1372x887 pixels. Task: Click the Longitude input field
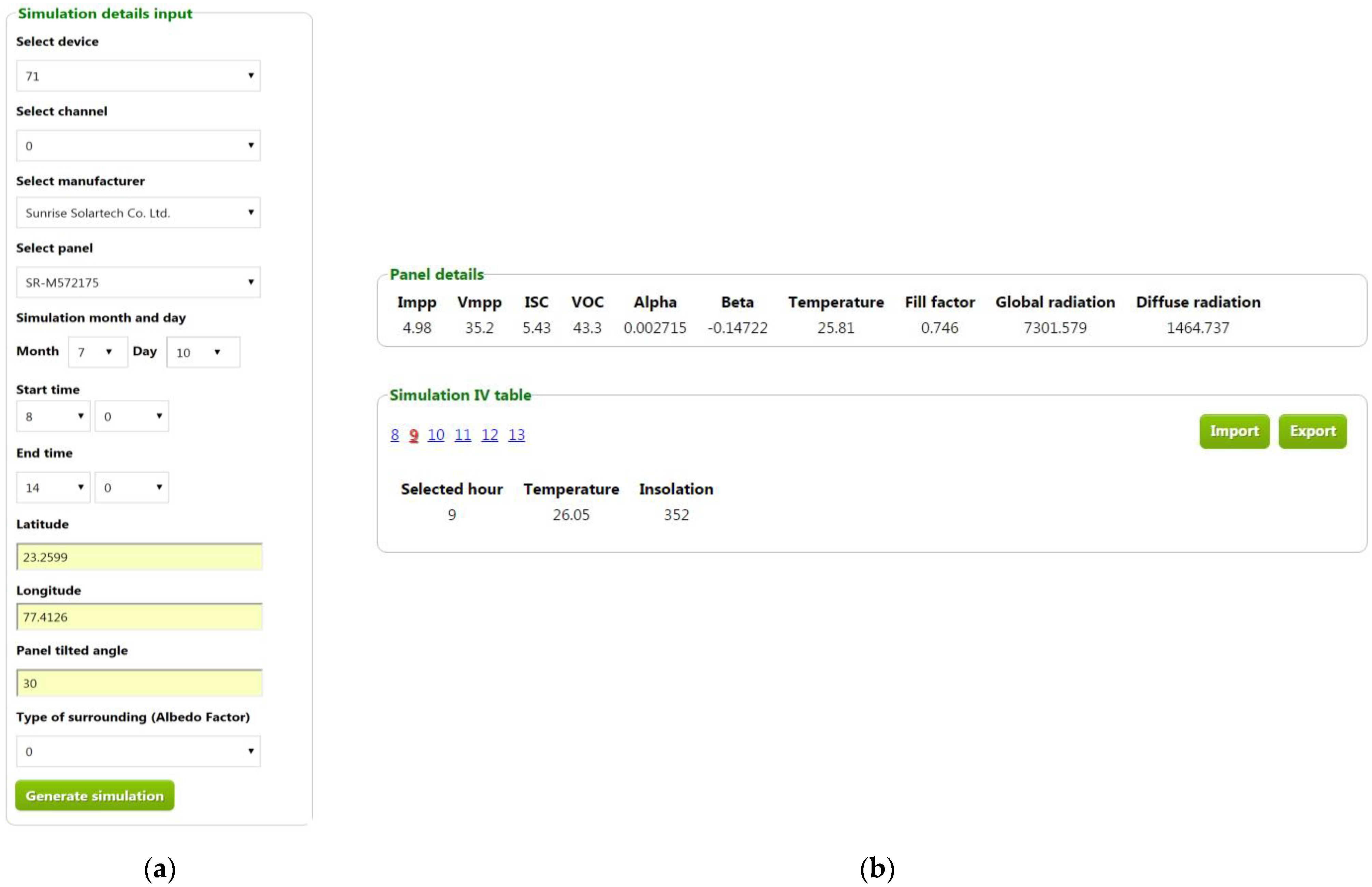[139, 616]
